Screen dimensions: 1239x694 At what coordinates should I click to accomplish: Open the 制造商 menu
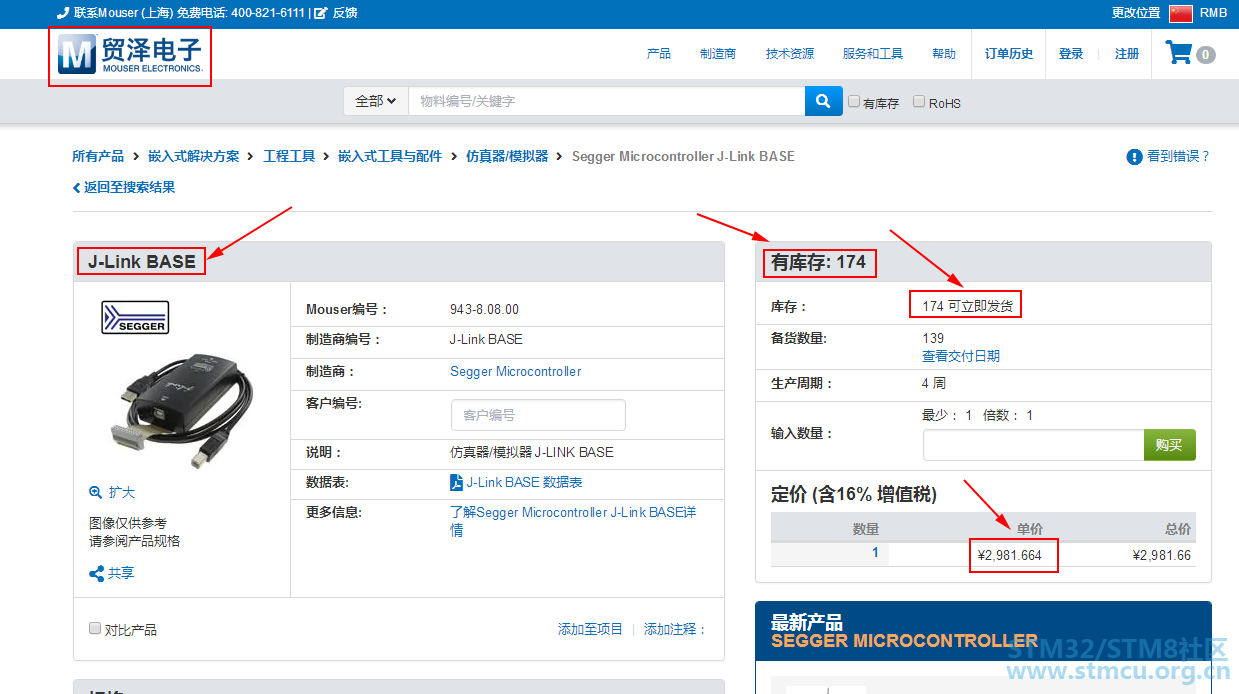[x=718, y=54]
